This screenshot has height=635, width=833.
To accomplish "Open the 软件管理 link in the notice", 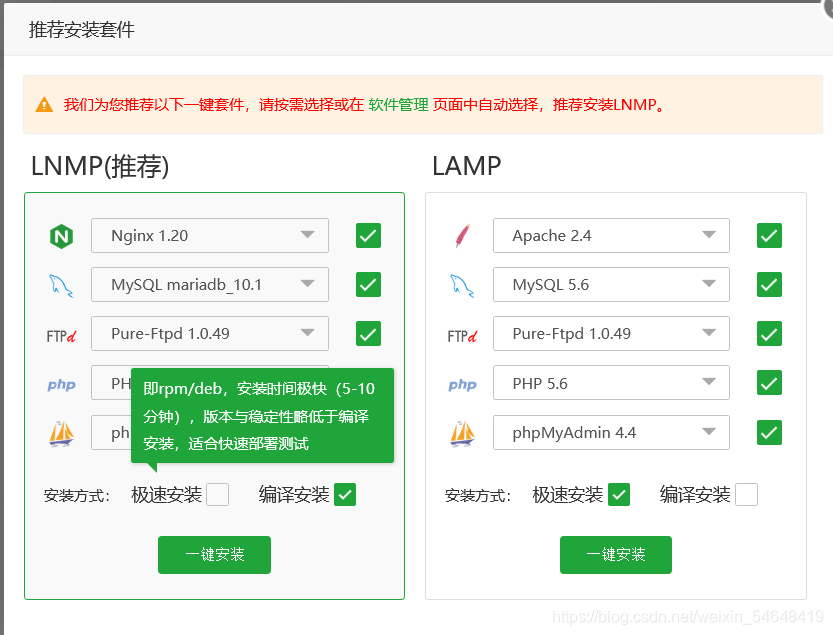I will click(x=398, y=105).
